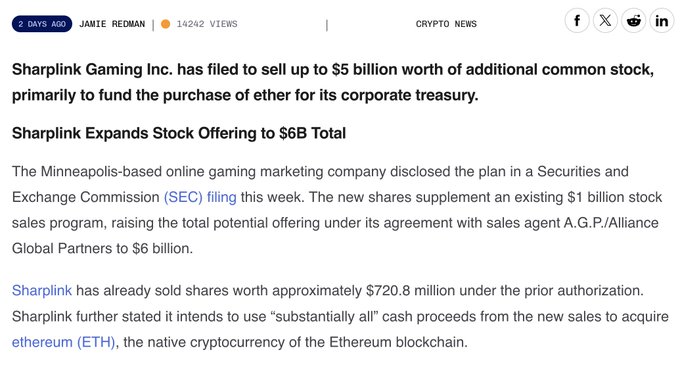
Task: Click the 14242 VIEWS counter
Action: coord(207,24)
